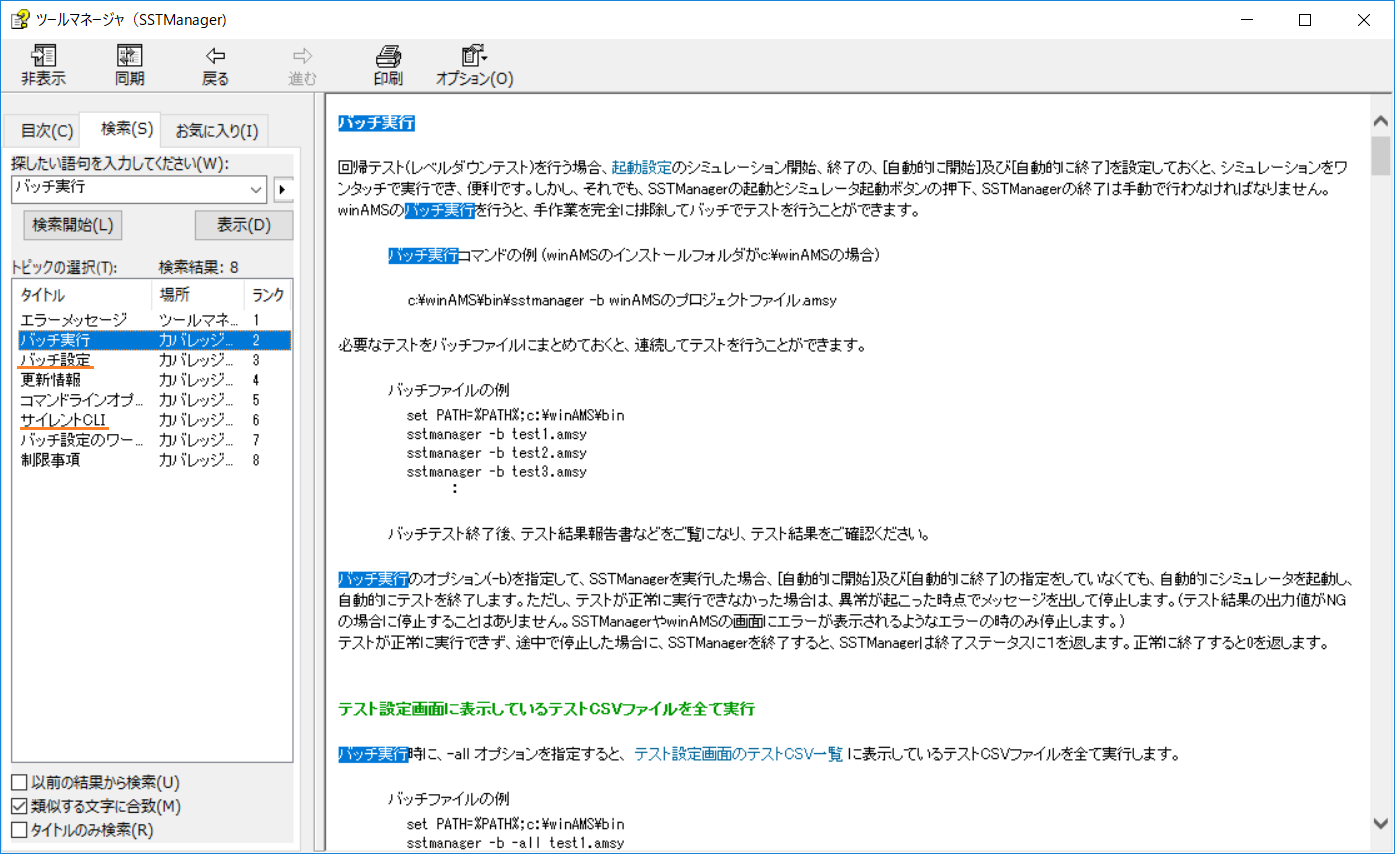This screenshot has width=1395, height=854.
Task: Click the command line sstmanager -b test1.amsy
Action: click(497, 434)
